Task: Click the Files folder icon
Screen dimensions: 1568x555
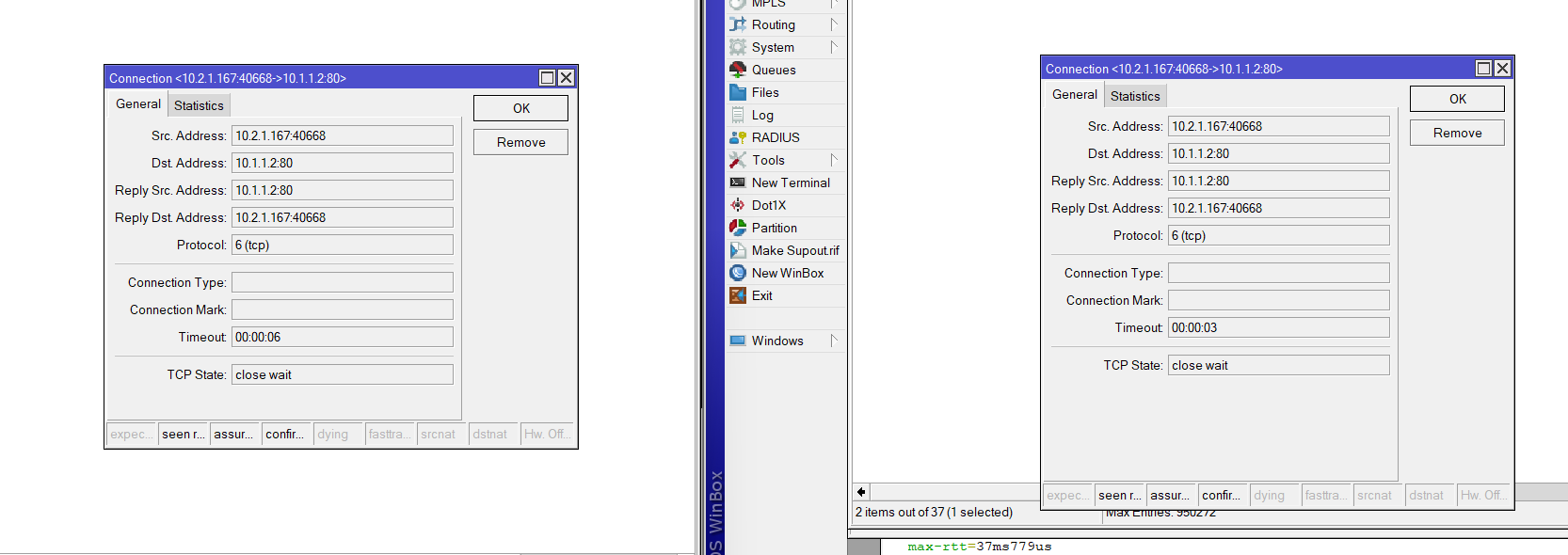Action: pyautogui.click(x=738, y=92)
